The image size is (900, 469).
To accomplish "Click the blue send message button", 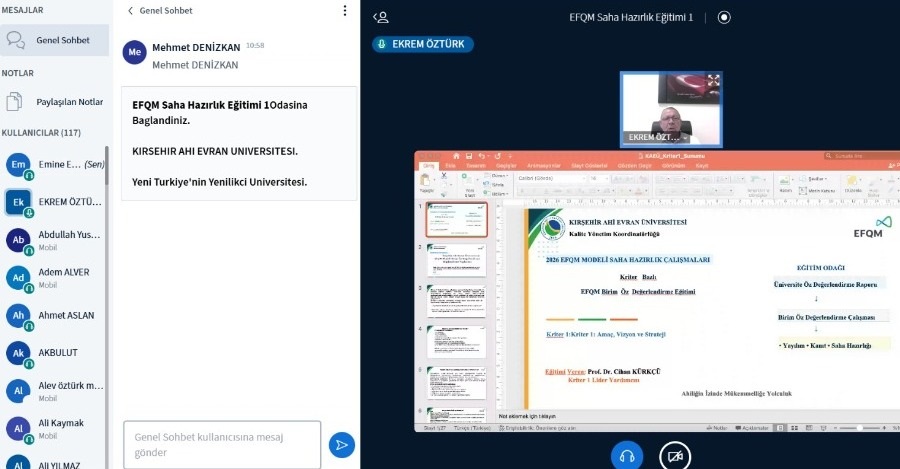I will tap(342, 445).
